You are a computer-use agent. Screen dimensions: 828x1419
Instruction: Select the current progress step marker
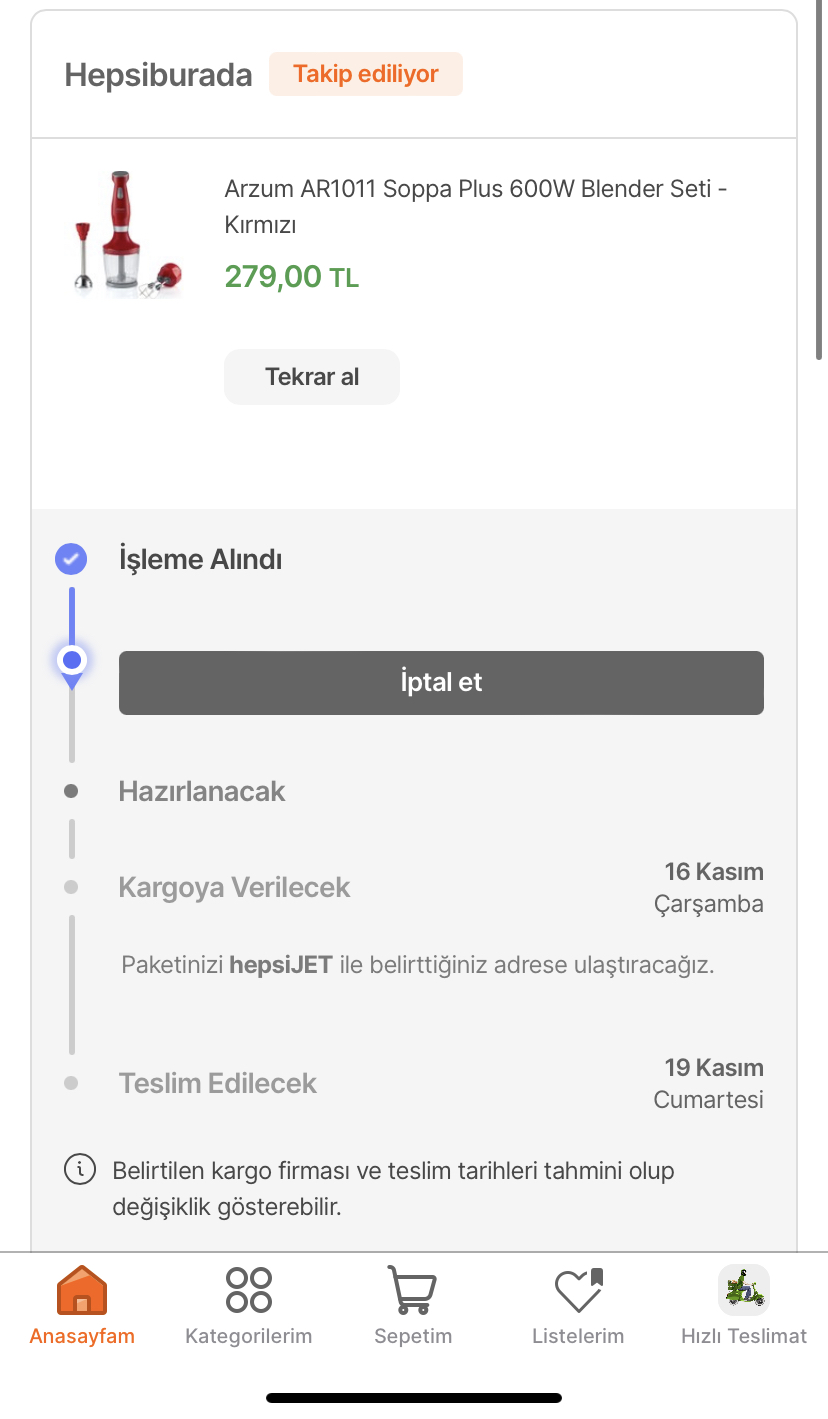pos(71,661)
